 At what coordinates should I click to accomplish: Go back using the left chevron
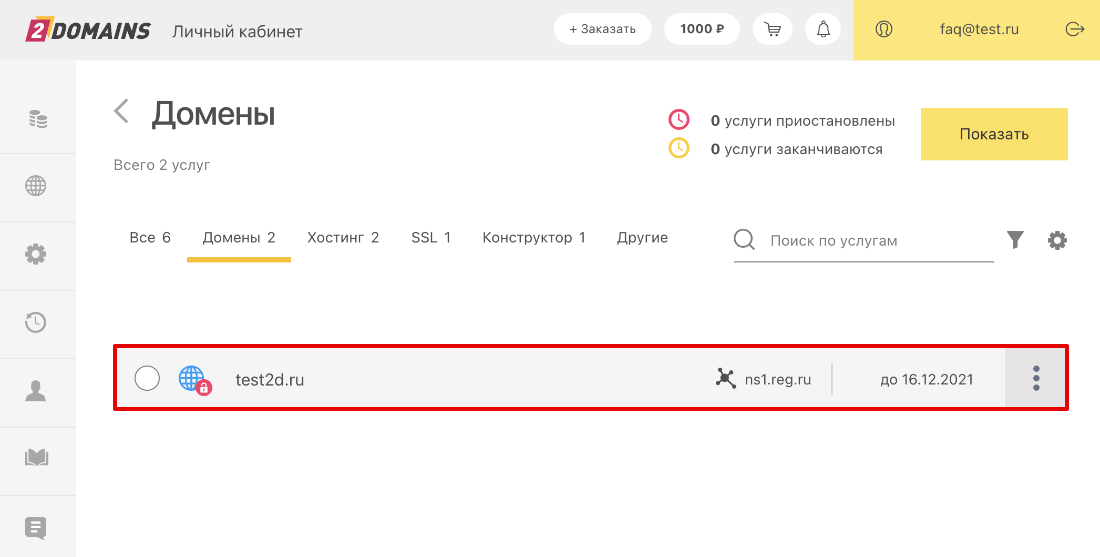pos(122,111)
